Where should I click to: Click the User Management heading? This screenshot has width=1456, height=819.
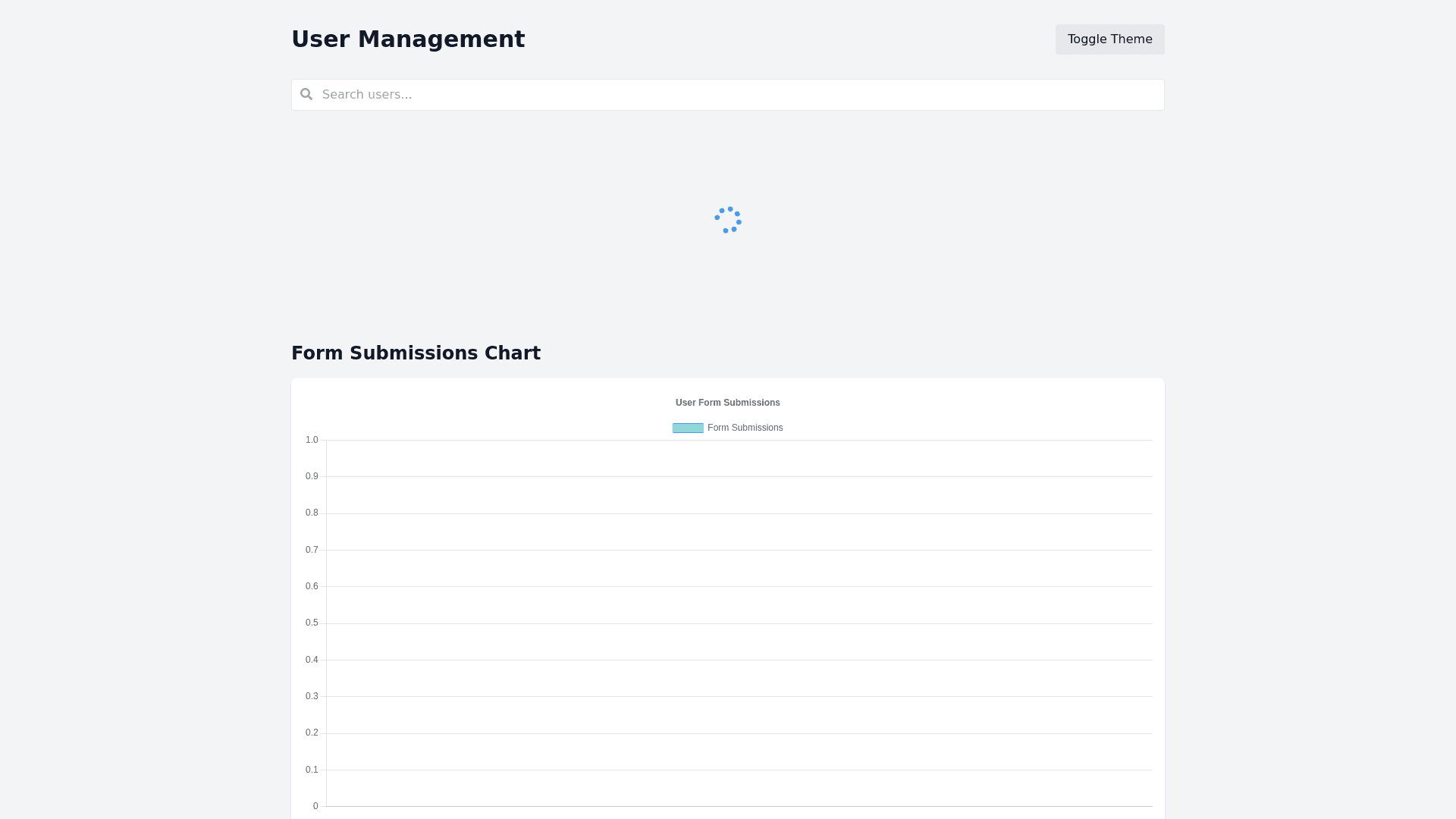click(408, 39)
